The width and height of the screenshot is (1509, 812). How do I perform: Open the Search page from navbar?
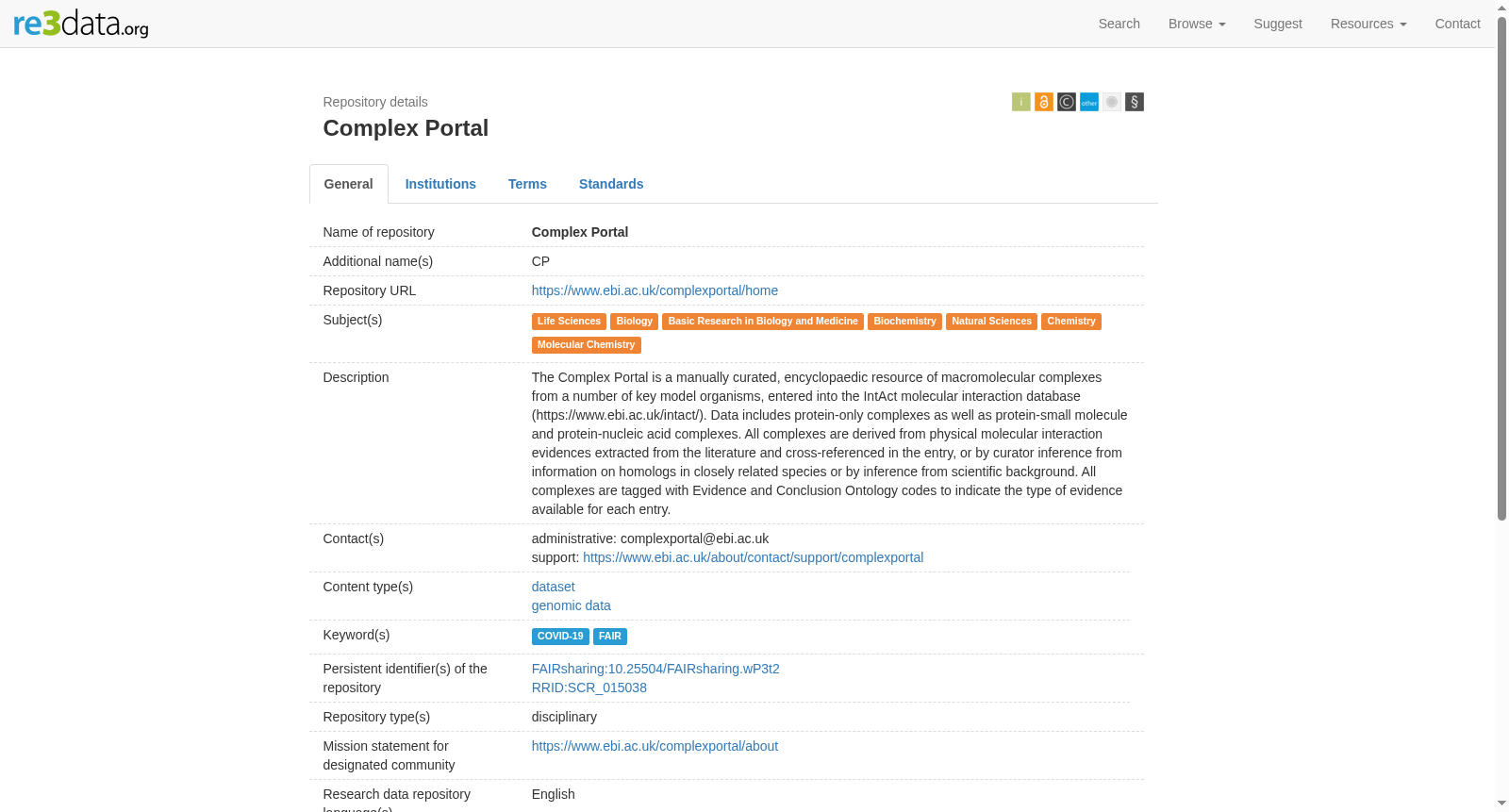coord(1119,24)
